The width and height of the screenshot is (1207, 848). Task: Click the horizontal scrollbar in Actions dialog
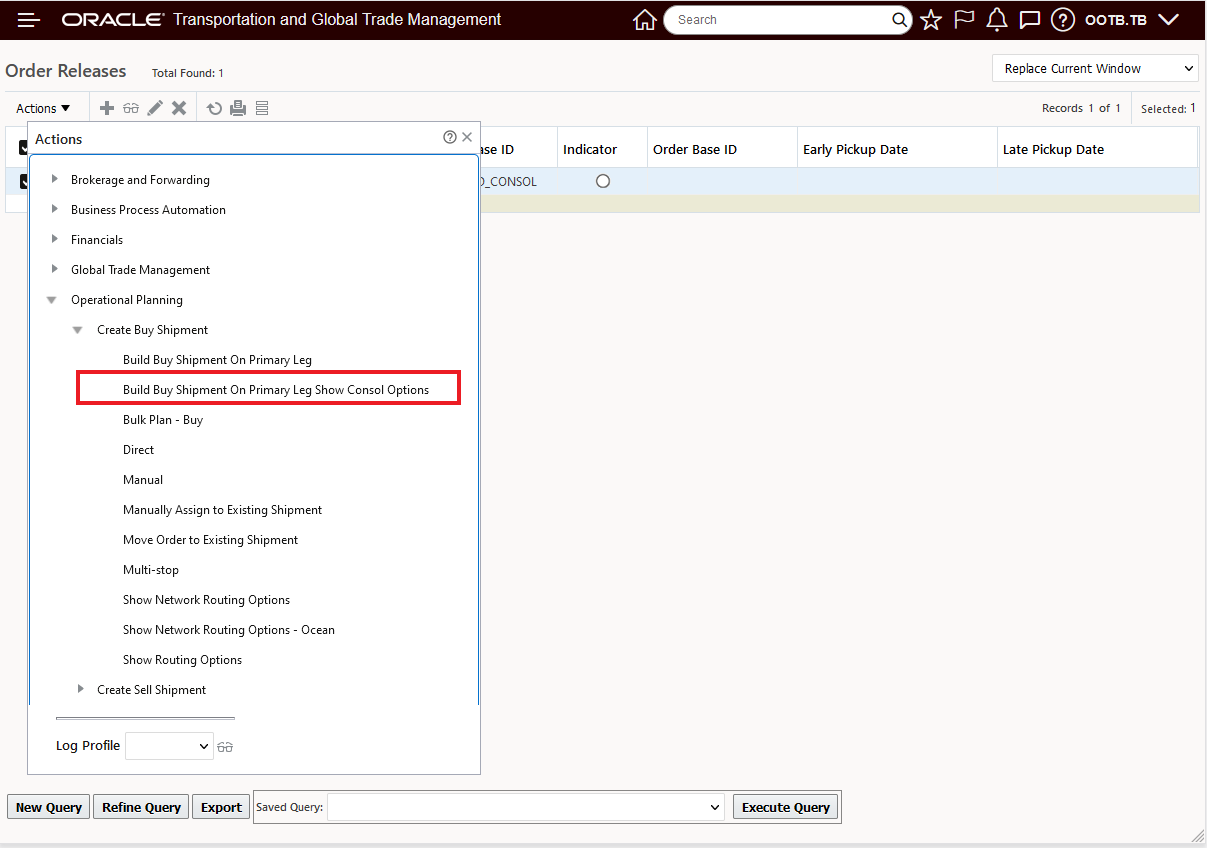click(x=145, y=718)
